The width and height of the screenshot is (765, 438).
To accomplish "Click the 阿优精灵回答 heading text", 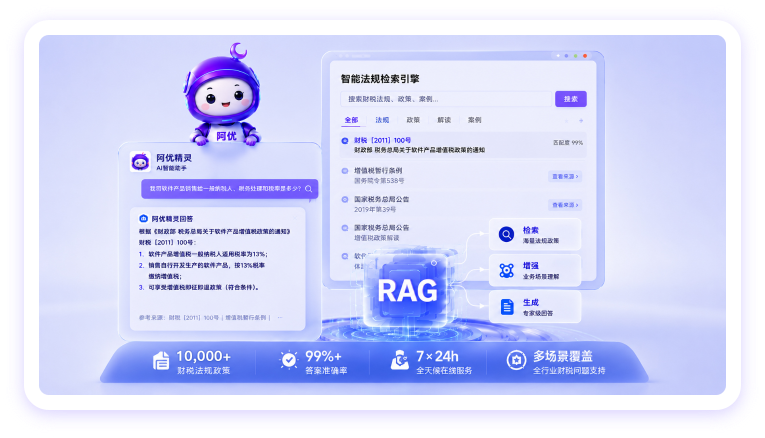I will pyautogui.click(x=172, y=219).
